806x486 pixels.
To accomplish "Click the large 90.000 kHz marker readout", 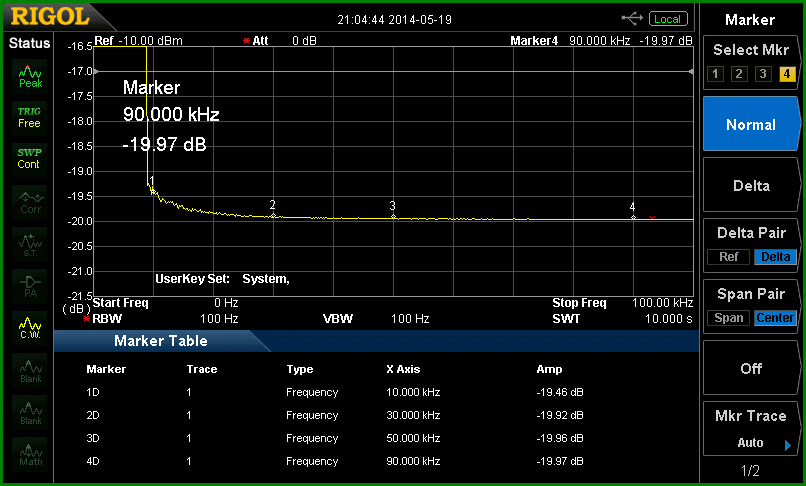I will (x=171, y=114).
